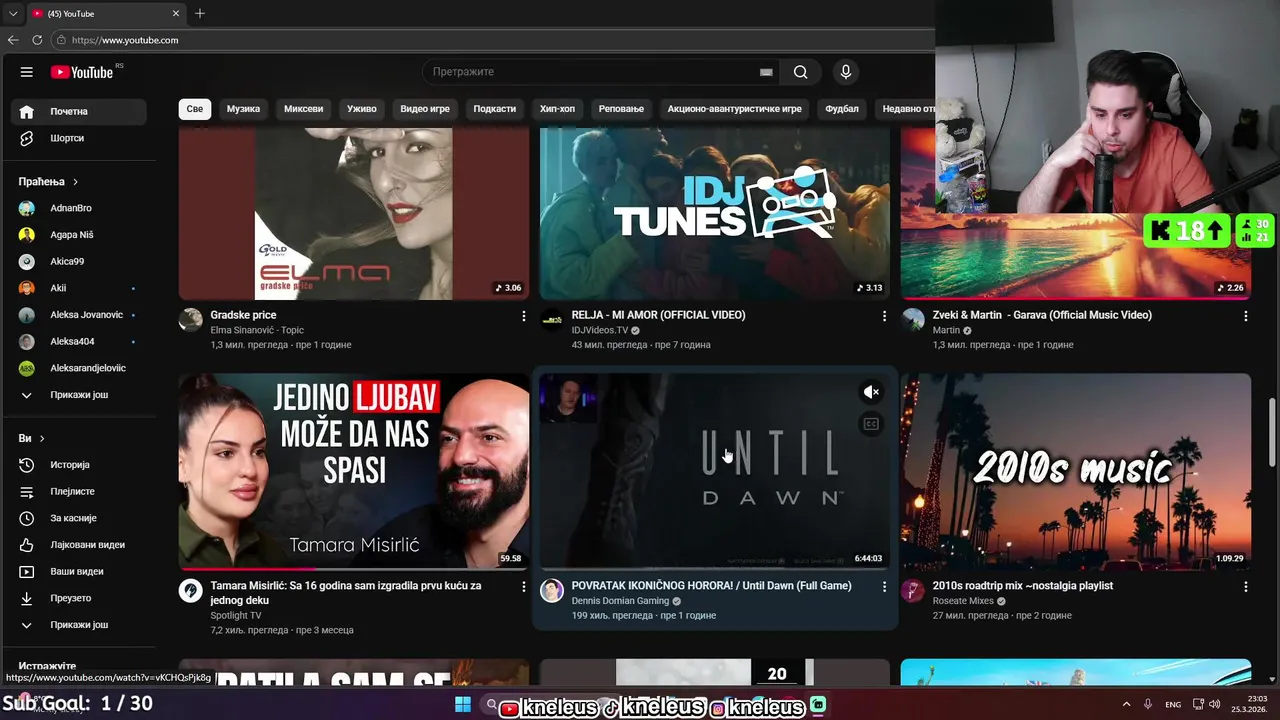This screenshot has height=720, width=1280.
Task: Open Праћења subscriptions header chevron
Action: pos(75,182)
